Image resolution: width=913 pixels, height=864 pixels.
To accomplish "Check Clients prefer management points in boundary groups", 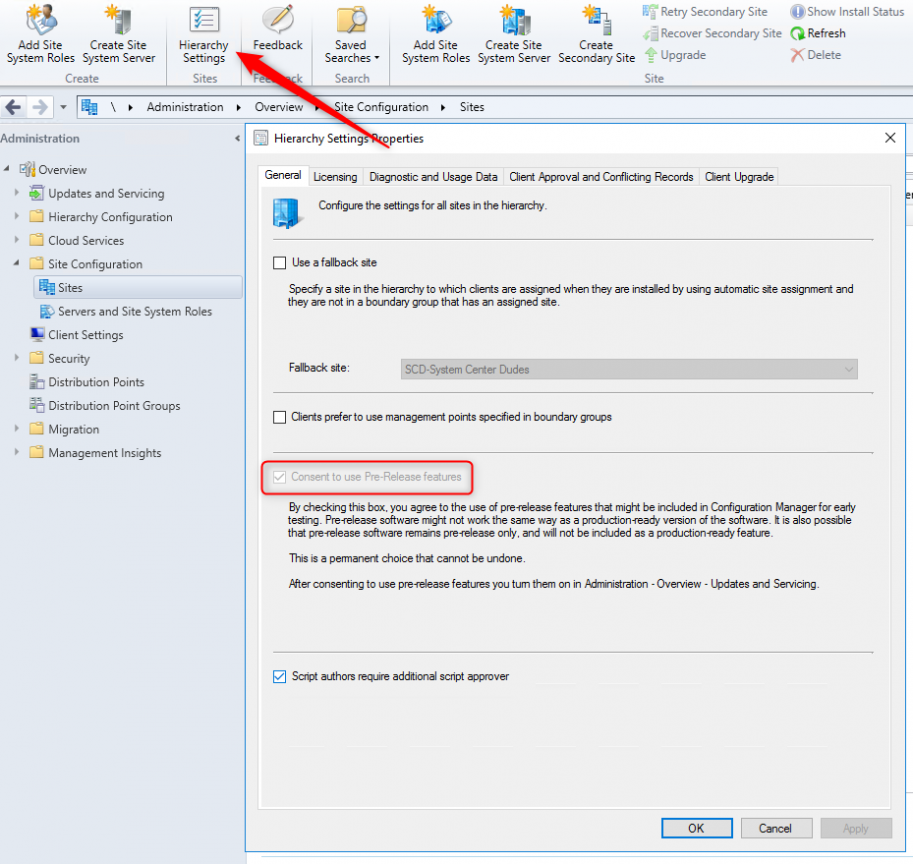I will 279,417.
